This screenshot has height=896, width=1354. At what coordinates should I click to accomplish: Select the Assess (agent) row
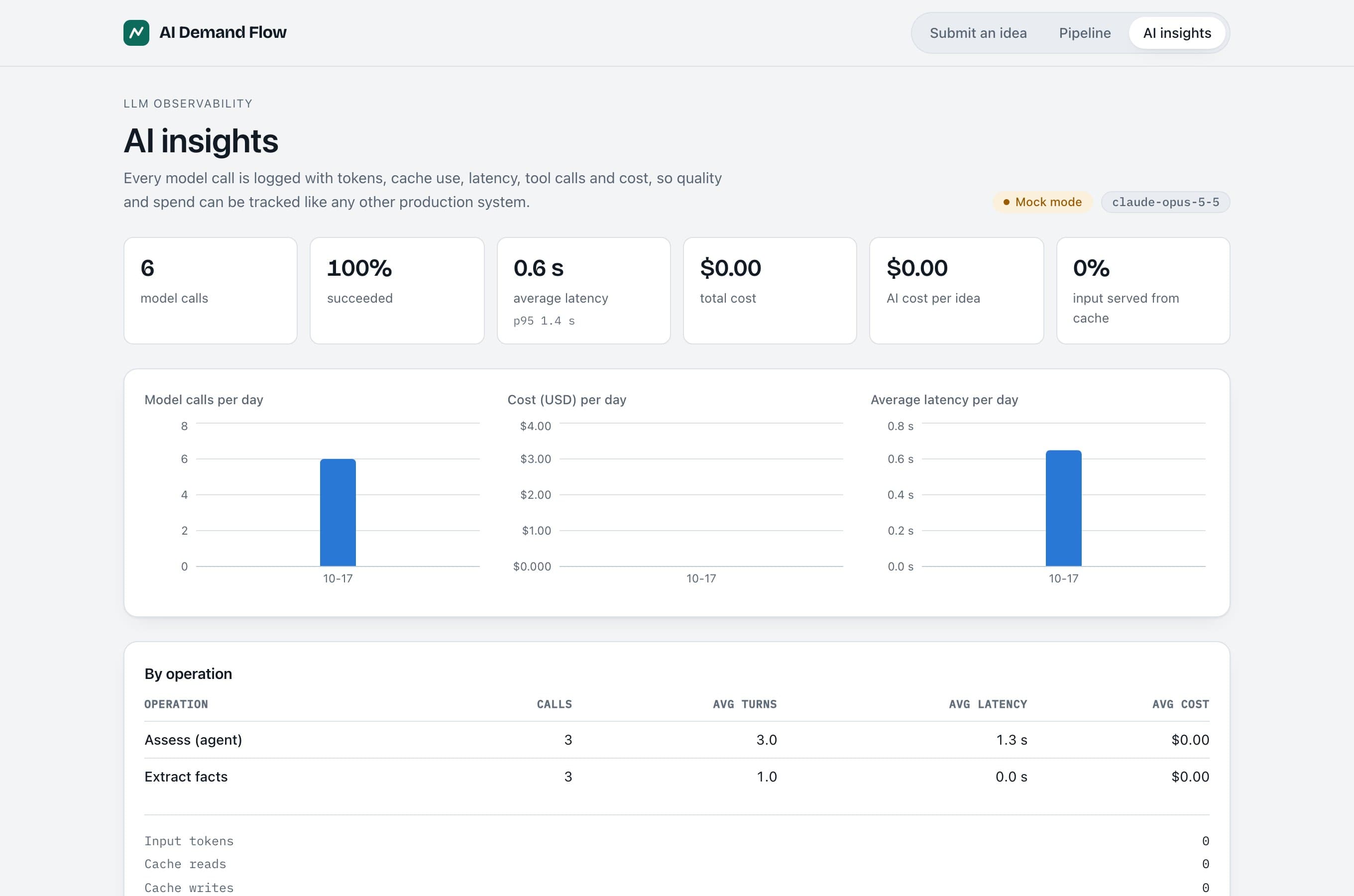[x=677, y=739]
